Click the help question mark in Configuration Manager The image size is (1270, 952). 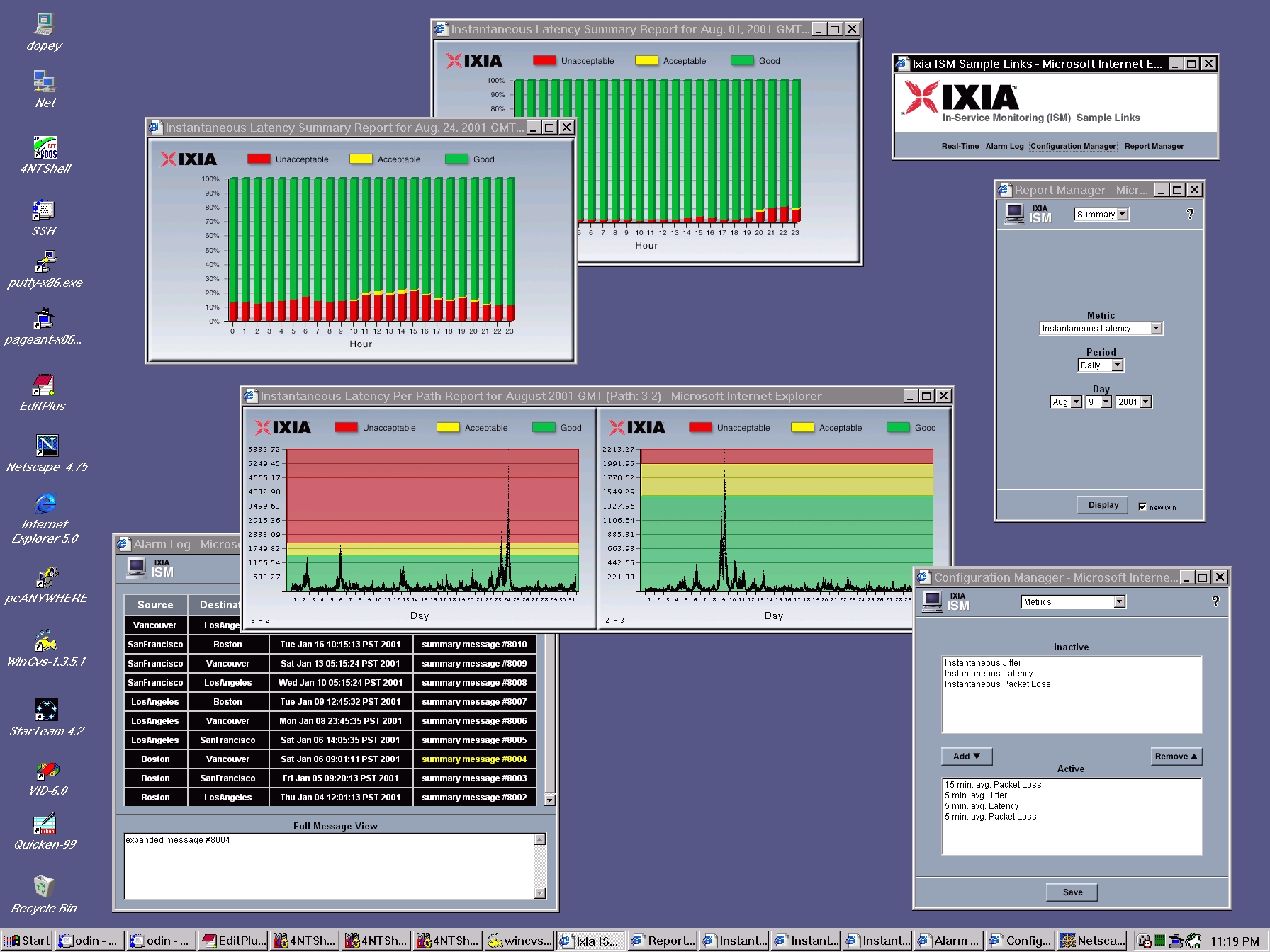click(x=1215, y=601)
